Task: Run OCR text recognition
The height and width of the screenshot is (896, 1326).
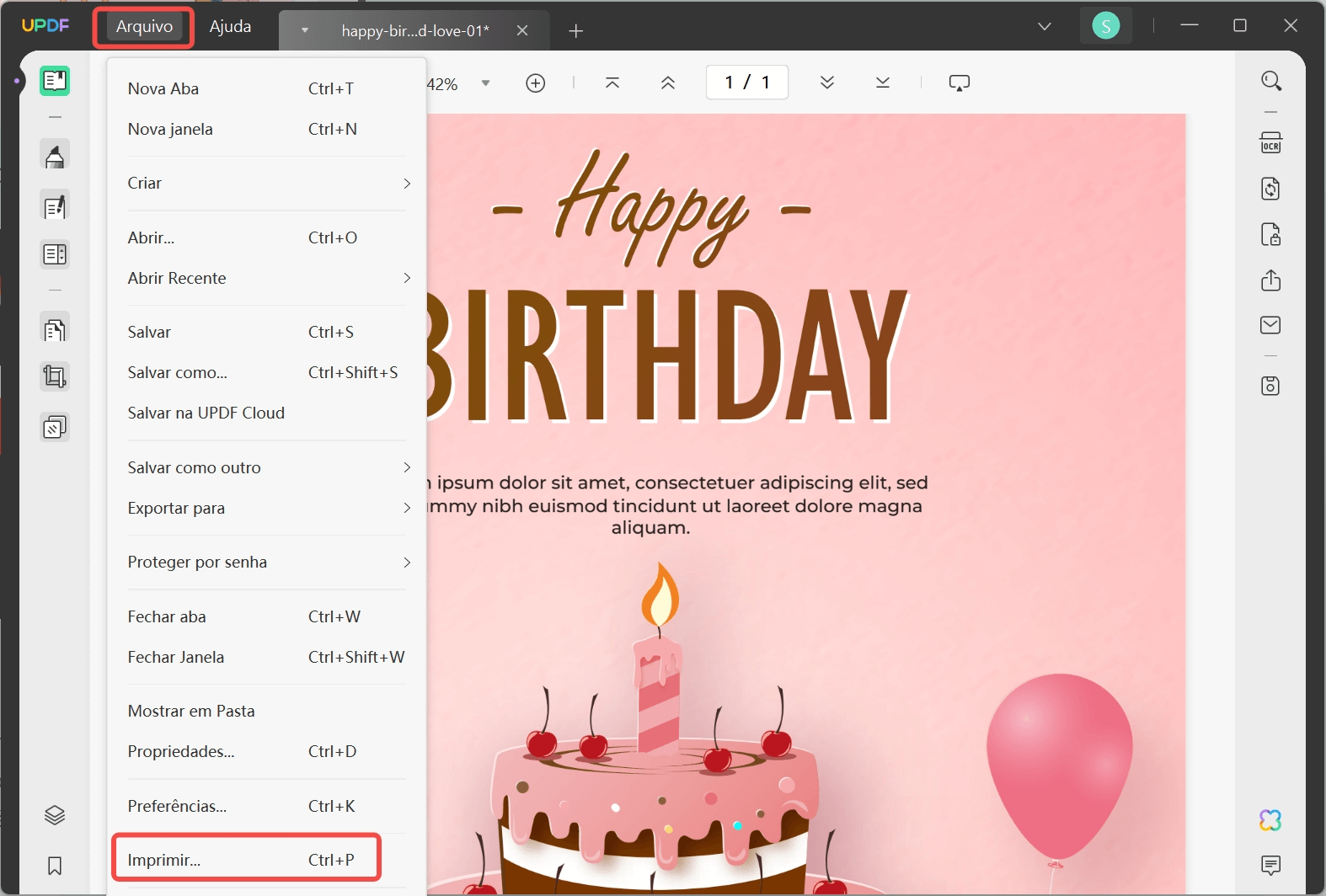Action: (x=1270, y=142)
